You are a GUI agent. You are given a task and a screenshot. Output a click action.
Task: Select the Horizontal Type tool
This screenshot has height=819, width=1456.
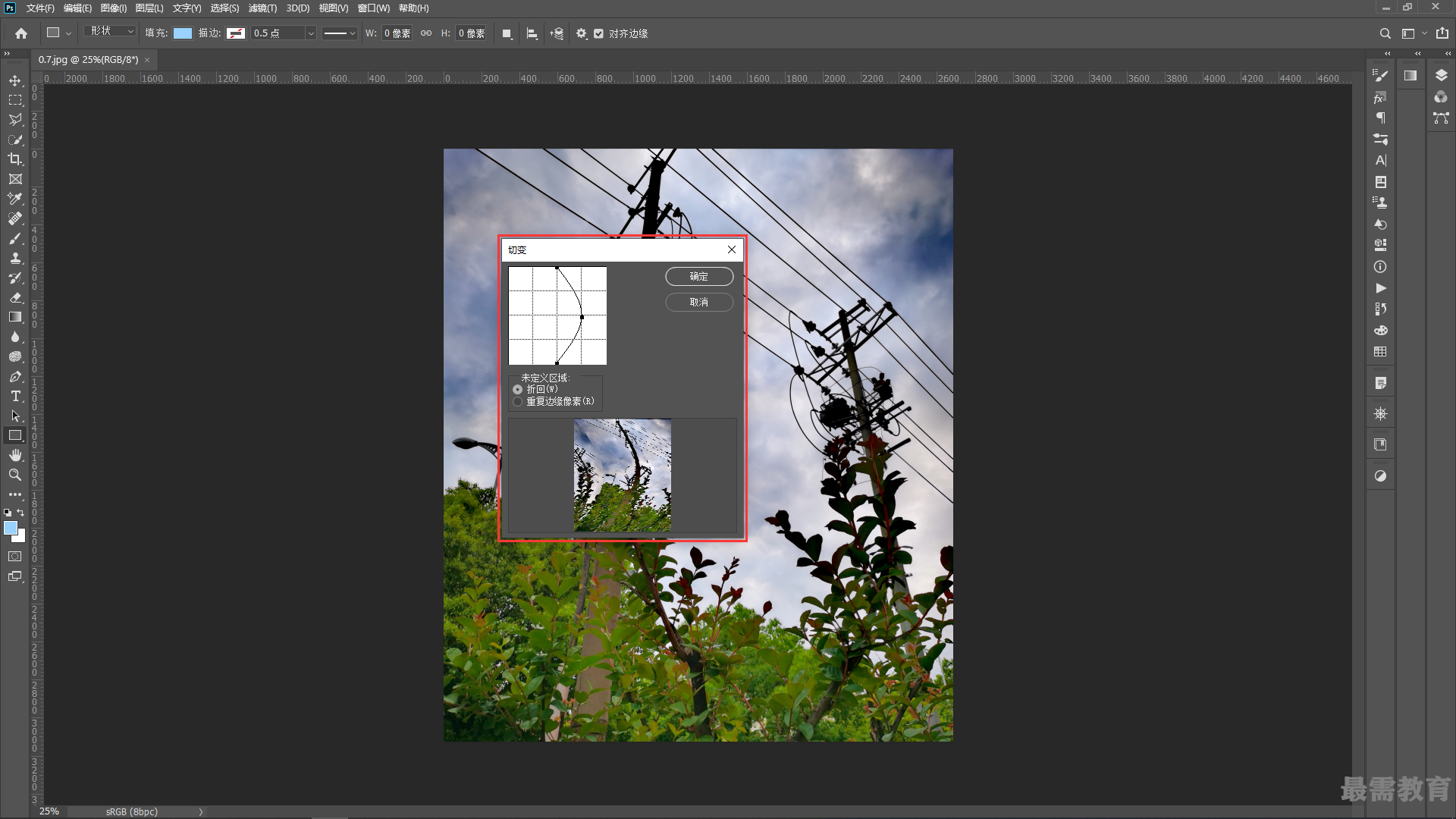pyautogui.click(x=15, y=396)
